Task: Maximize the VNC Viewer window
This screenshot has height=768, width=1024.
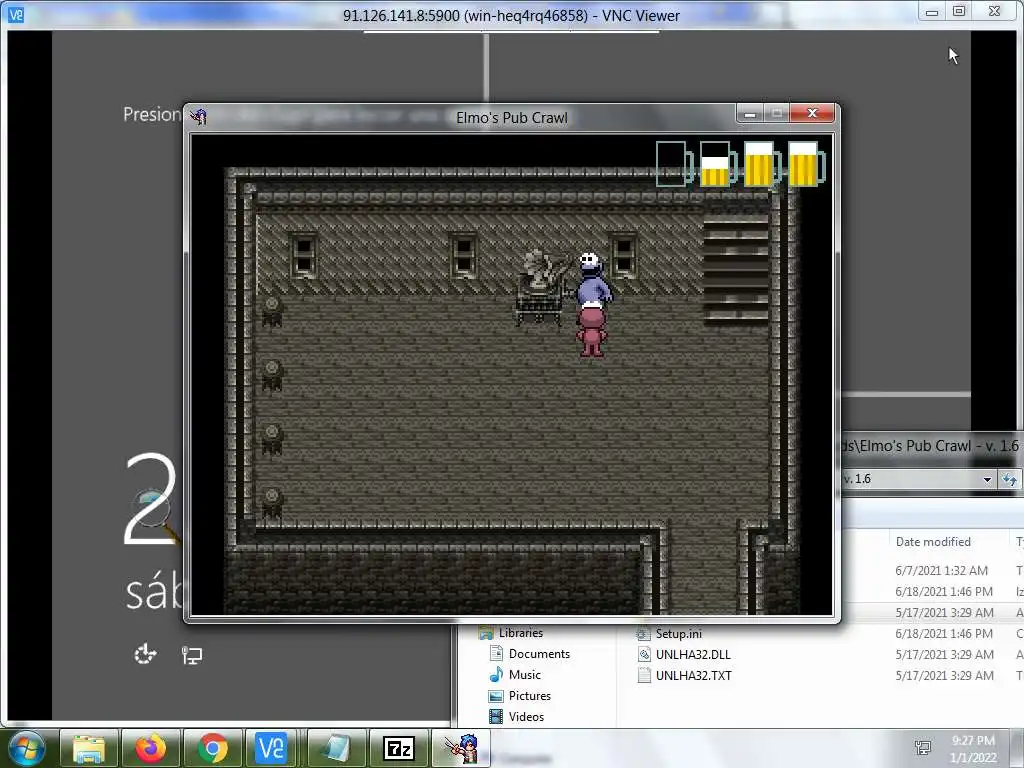Action: tap(959, 11)
